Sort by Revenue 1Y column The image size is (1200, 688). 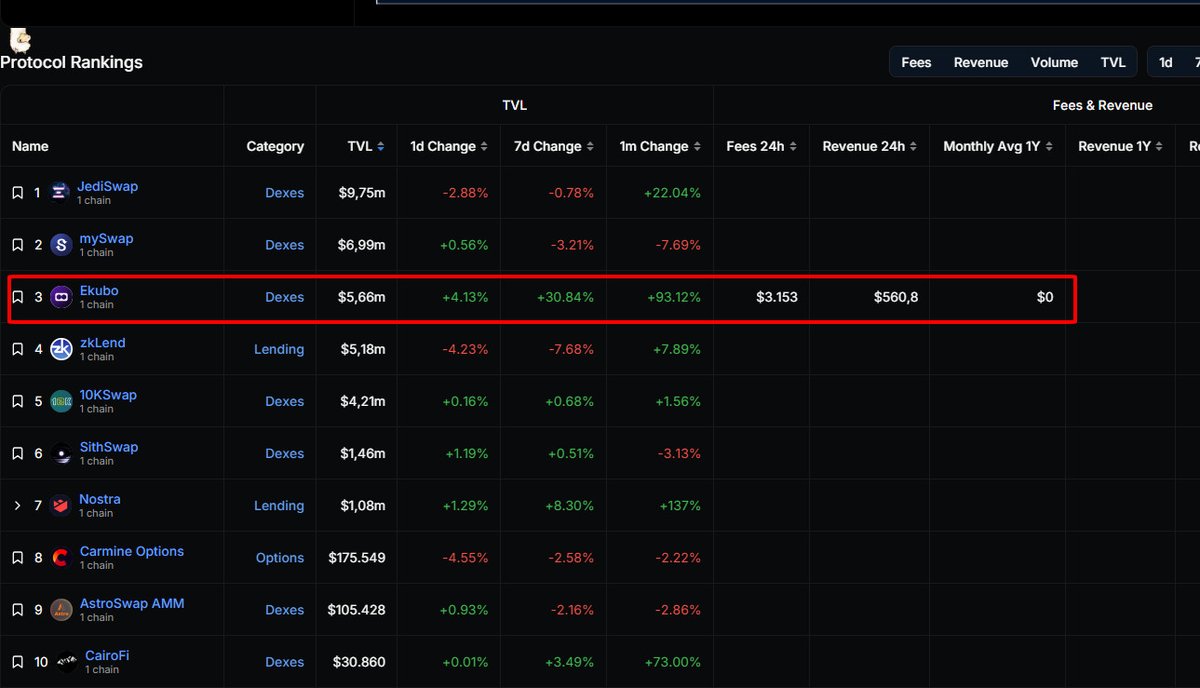1121,146
